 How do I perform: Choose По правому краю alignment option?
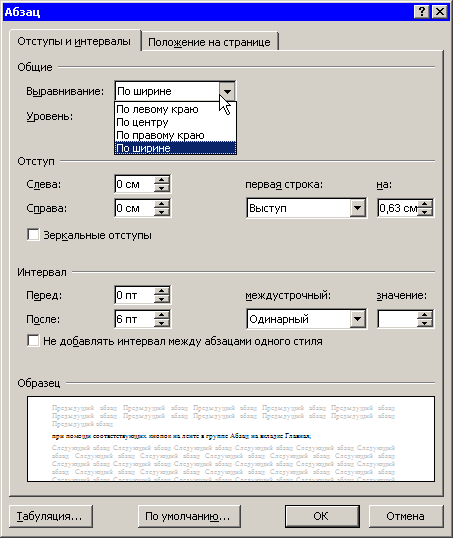[175, 135]
